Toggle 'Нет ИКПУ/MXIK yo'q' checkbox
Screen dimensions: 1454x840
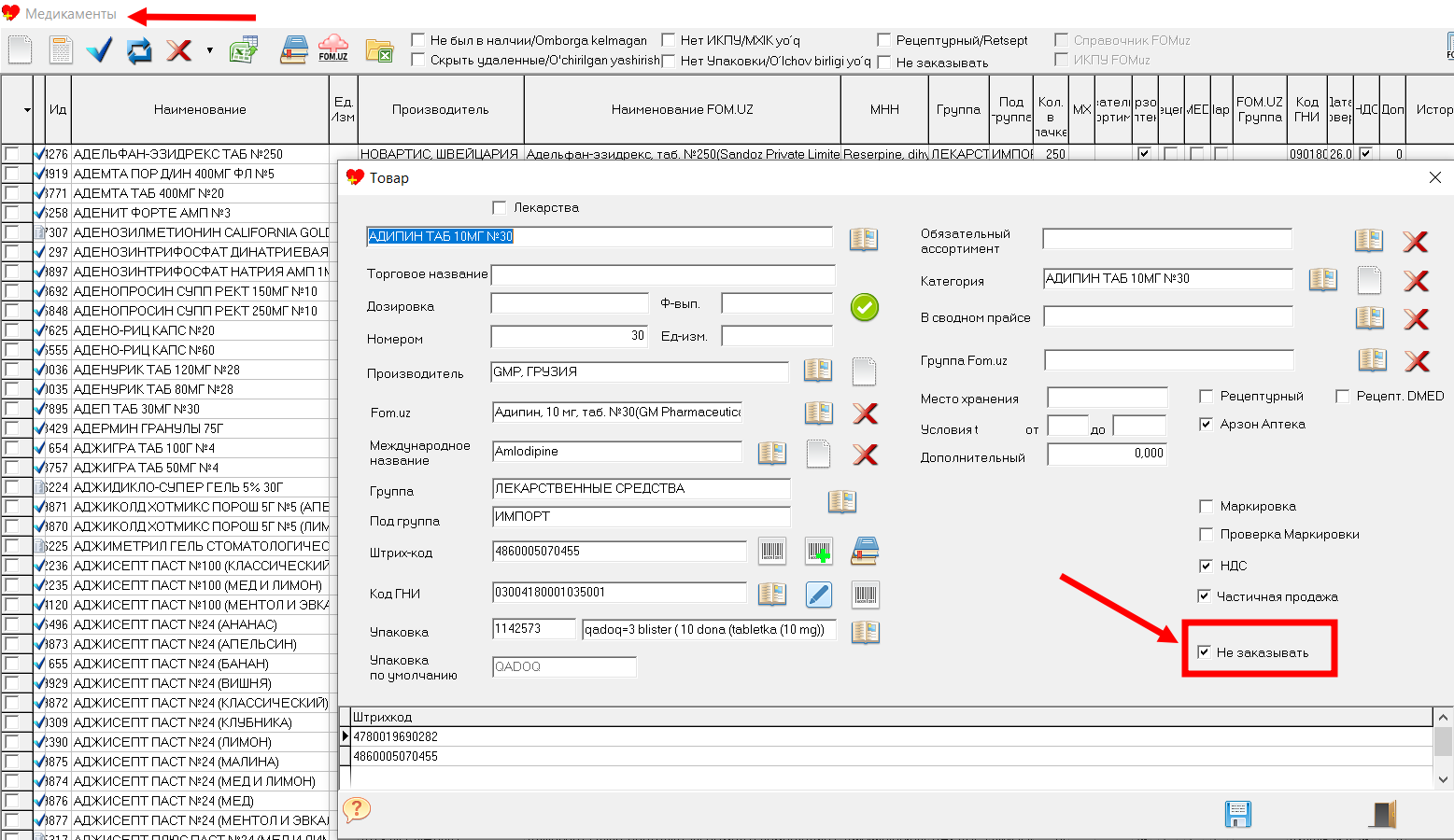coord(669,40)
